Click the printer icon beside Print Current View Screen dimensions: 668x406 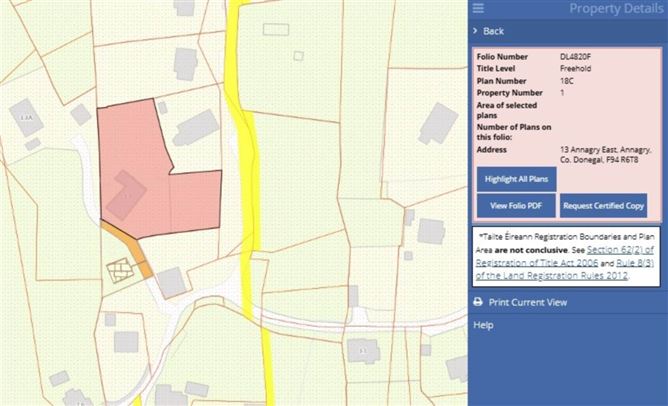pos(478,302)
